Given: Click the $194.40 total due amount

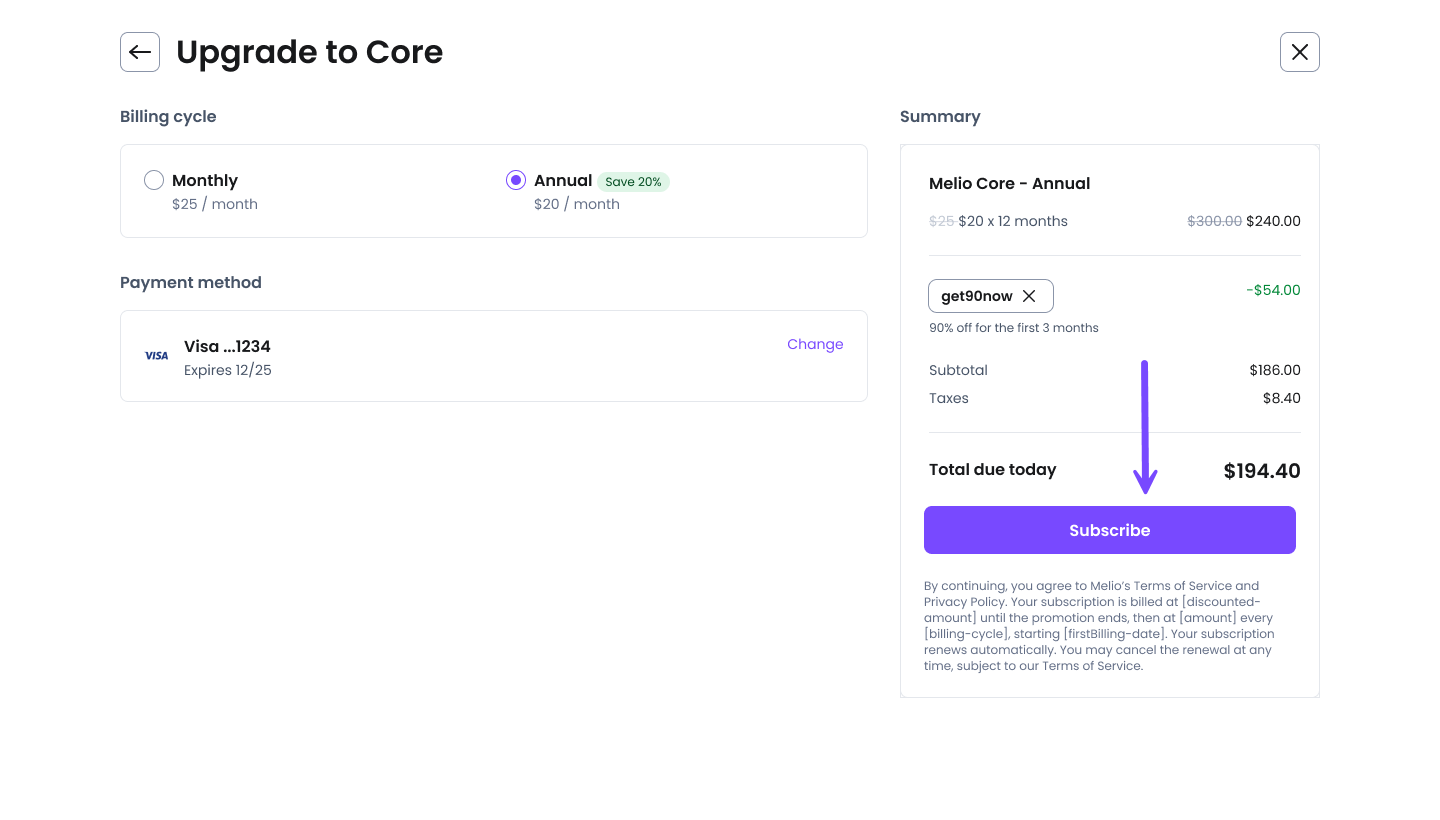Looking at the screenshot, I should (1261, 471).
